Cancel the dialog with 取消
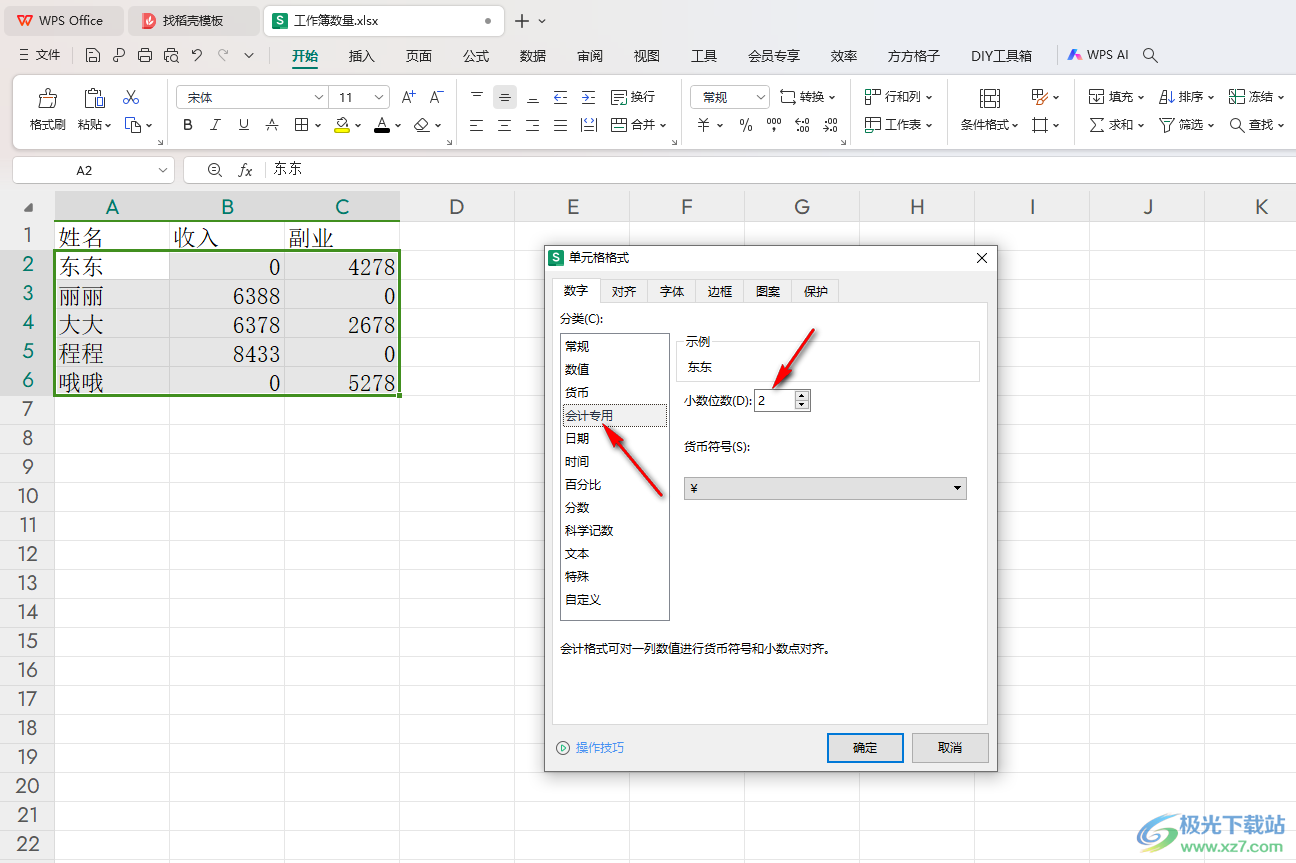This screenshot has width=1296, height=863. [x=950, y=747]
